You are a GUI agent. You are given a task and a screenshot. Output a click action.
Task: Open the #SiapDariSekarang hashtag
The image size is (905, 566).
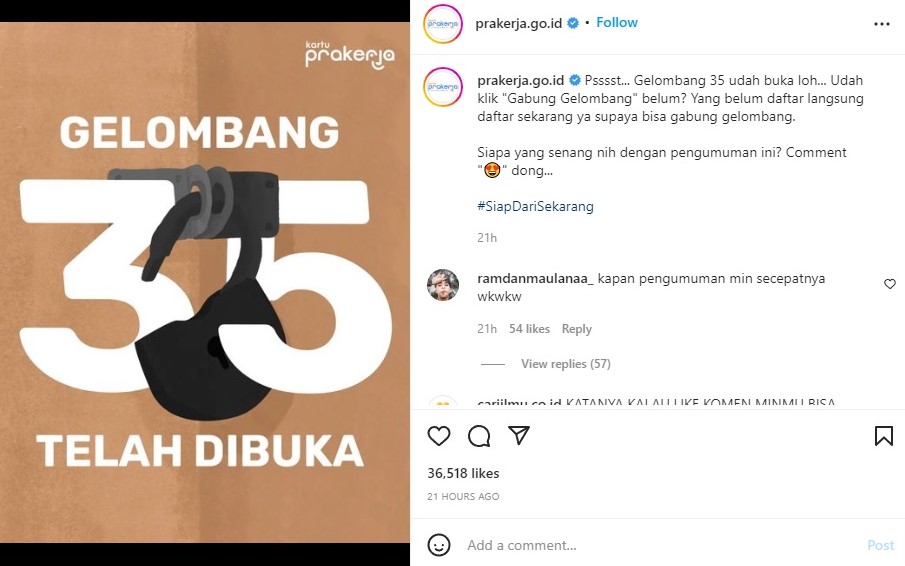pyautogui.click(x=535, y=206)
